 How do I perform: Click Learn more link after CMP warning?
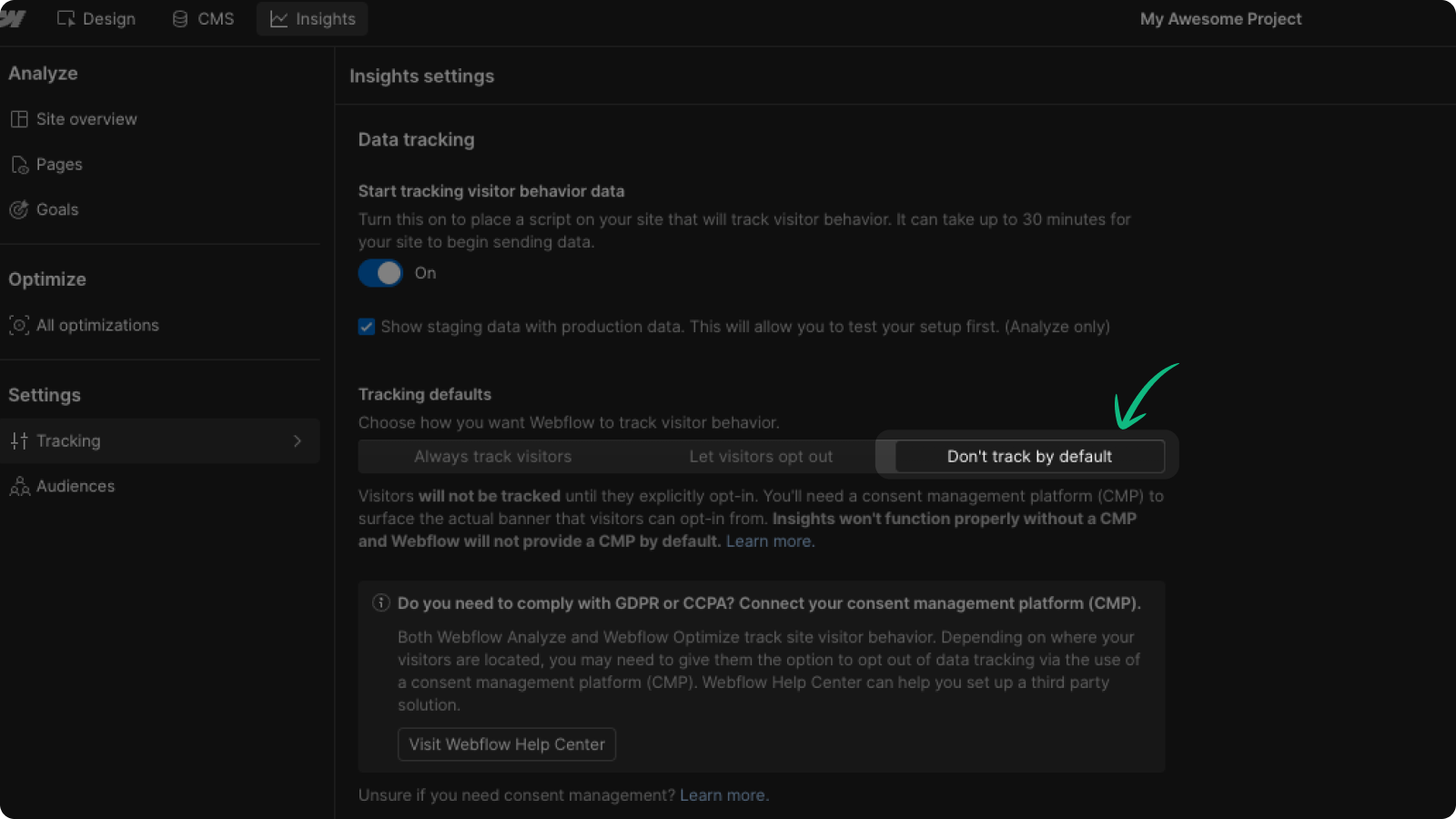click(769, 541)
